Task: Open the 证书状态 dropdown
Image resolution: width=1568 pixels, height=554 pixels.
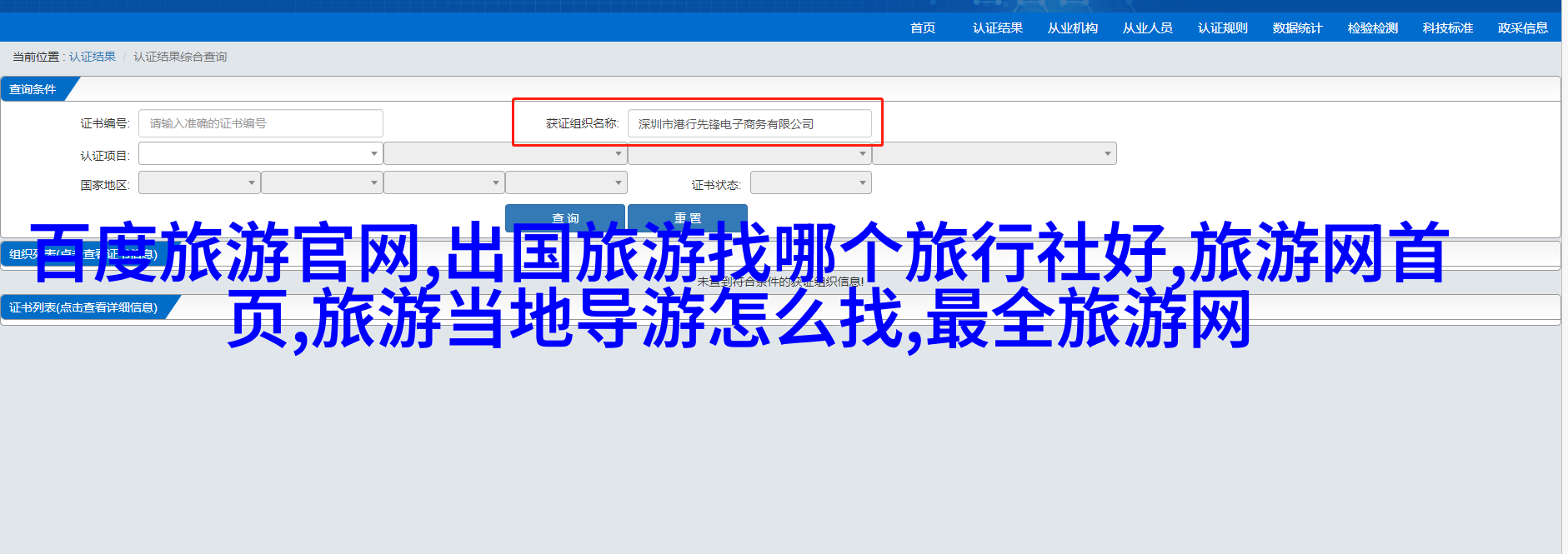Action: pyautogui.click(x=811, y=182)
